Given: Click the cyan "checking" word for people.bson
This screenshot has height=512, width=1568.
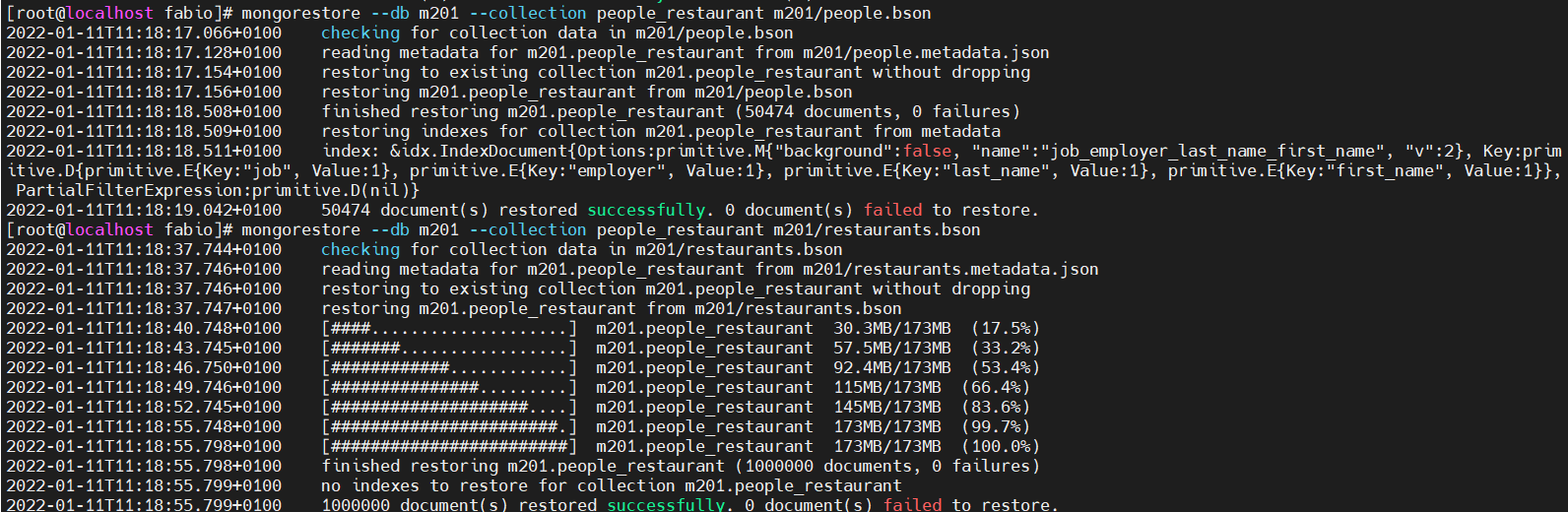Looking at the screenshot, I should 360,32.
